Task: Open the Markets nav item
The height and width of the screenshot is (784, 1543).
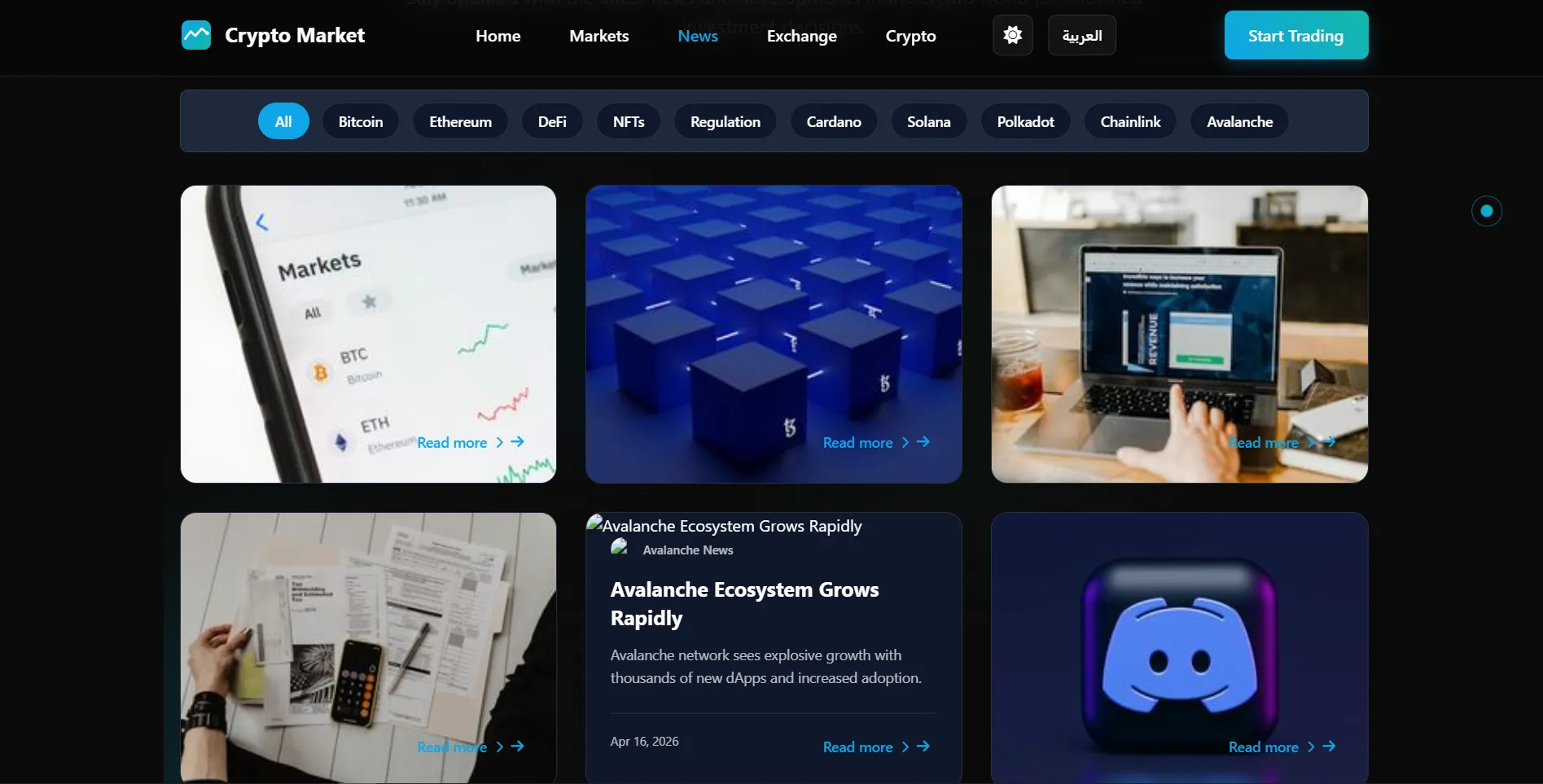Action: click(599, 36)
